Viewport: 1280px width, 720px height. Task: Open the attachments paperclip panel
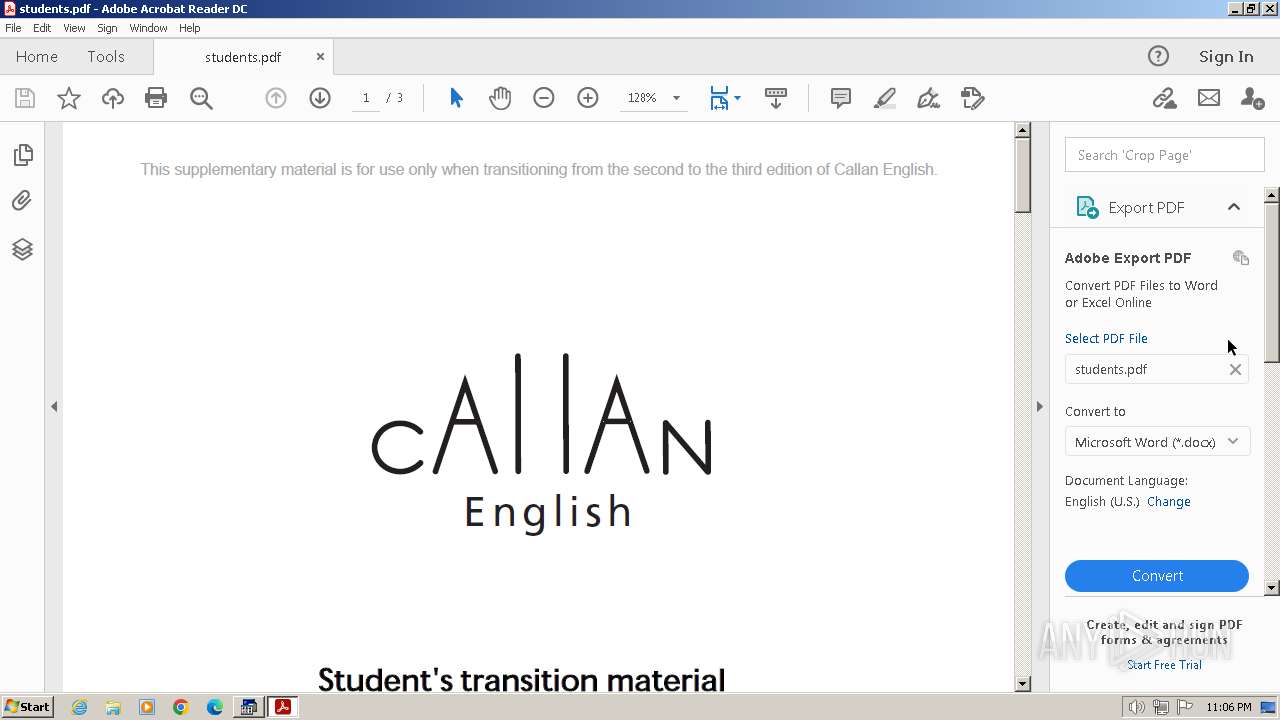click(22, 201)
